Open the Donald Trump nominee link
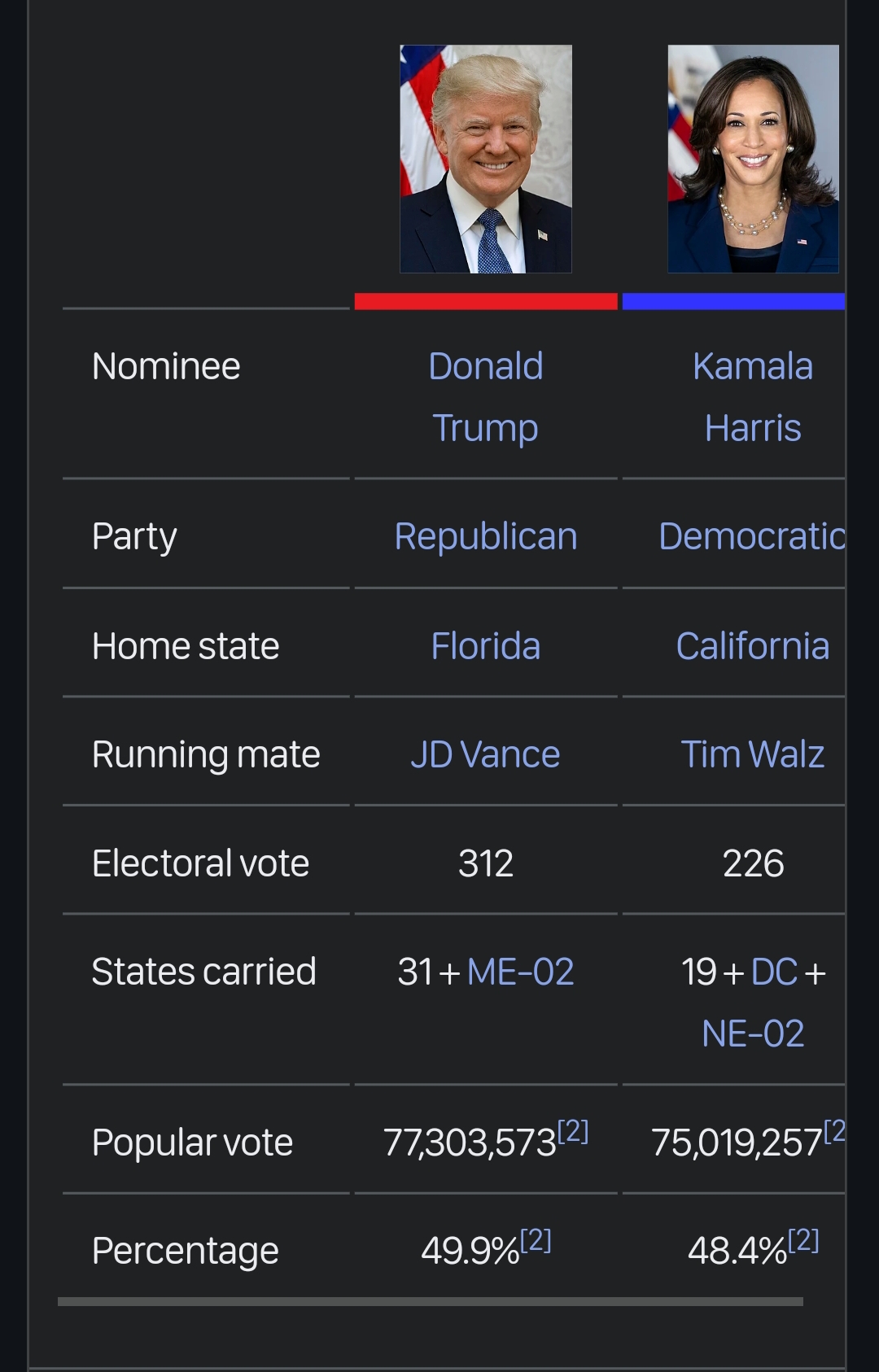The width and height of the screenshot is (879, 1372). (x=486, y=397)
